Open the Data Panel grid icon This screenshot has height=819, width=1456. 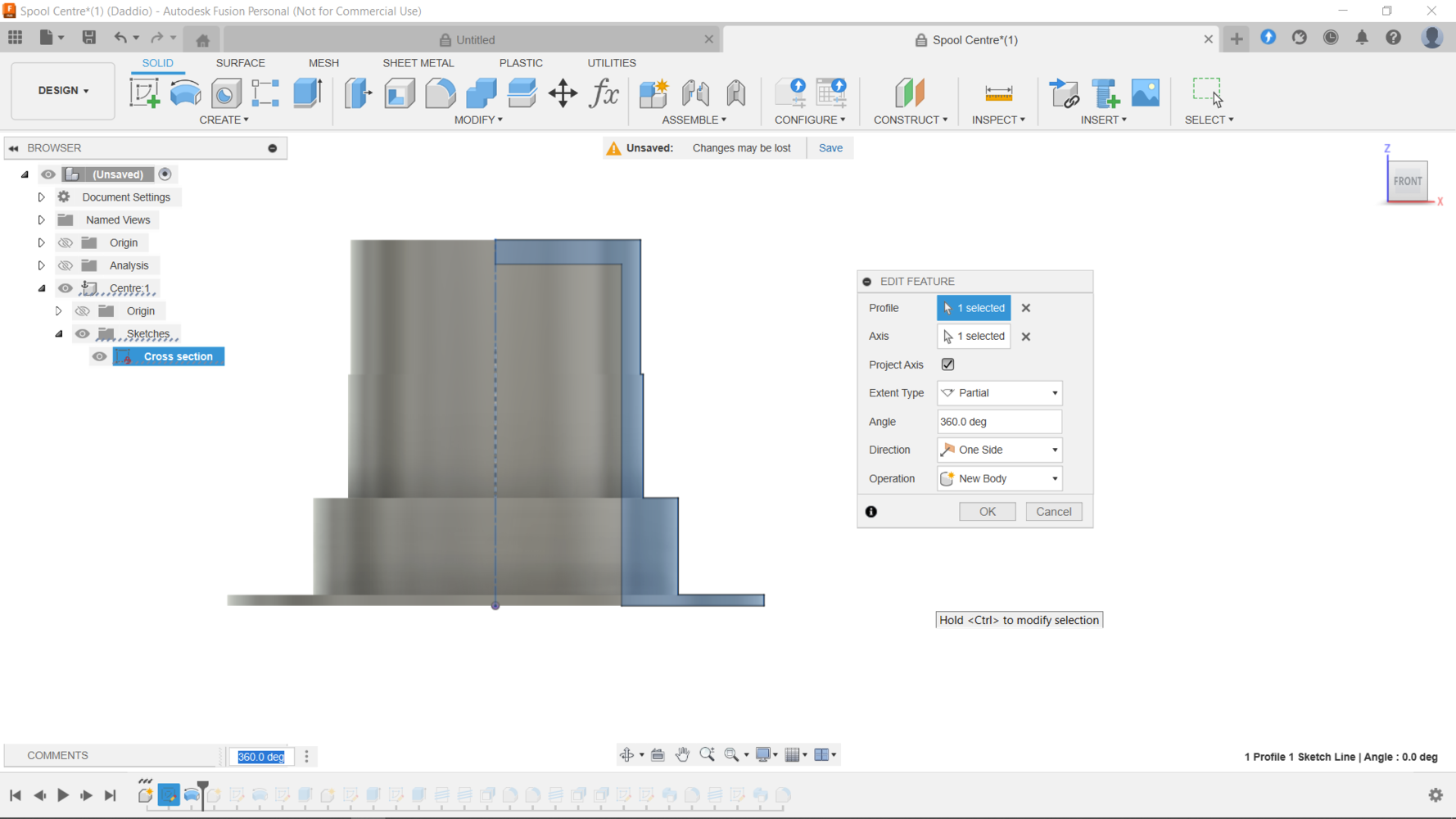tap(15, 38)
